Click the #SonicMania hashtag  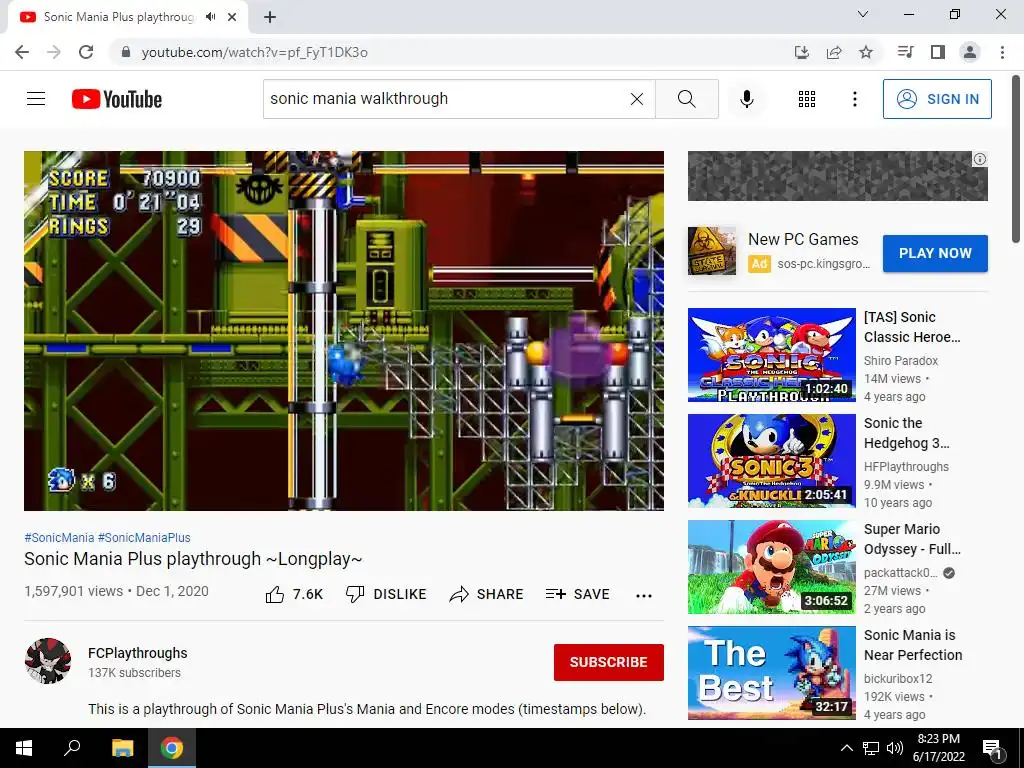59,537
